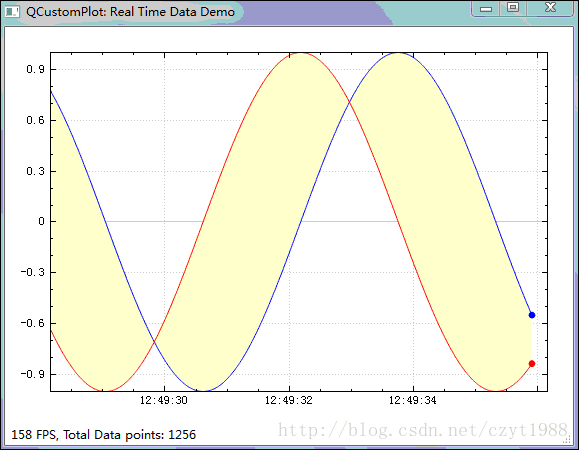Click the window resize grip corner
The image size is (579, 450).
(567, 440)
